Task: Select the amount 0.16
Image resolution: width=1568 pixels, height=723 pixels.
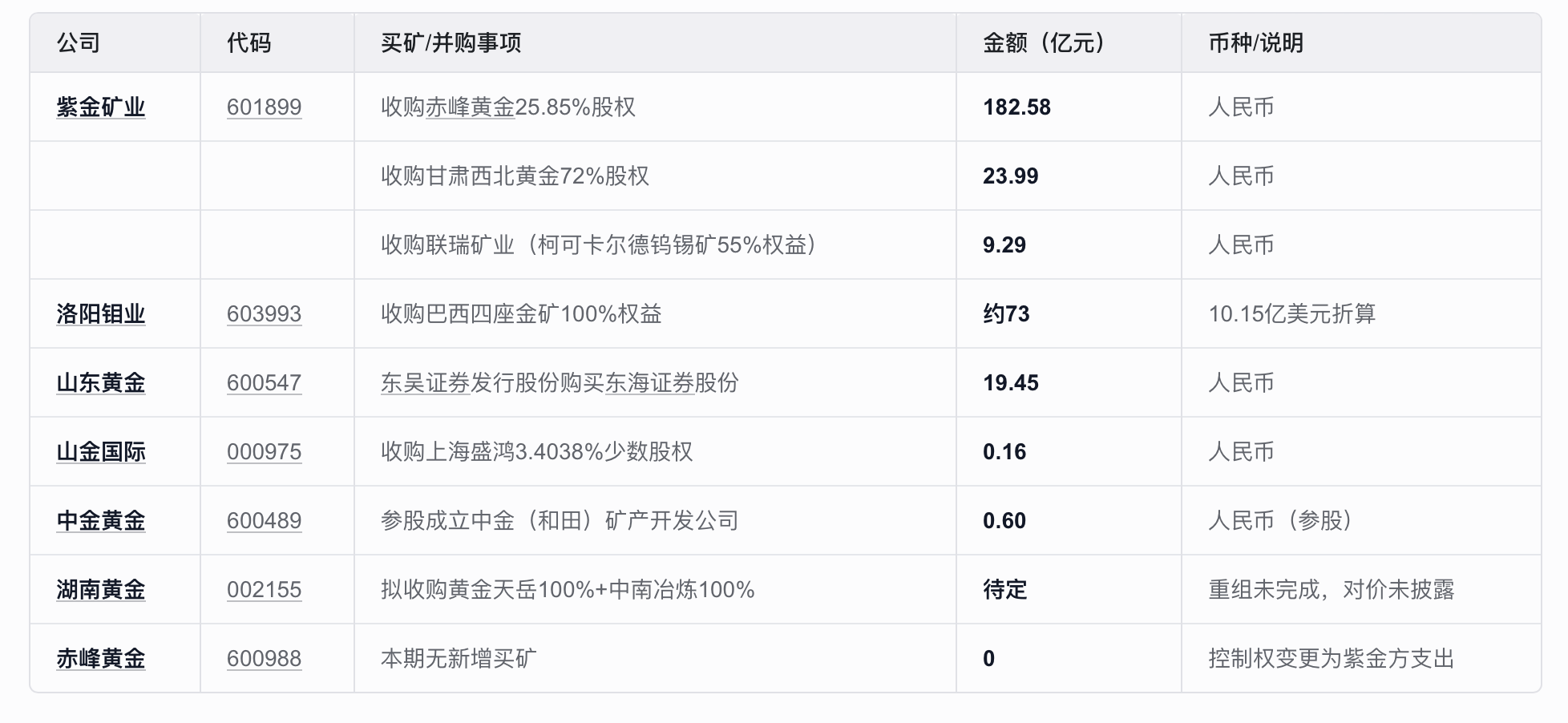Action: (1004, 452)
